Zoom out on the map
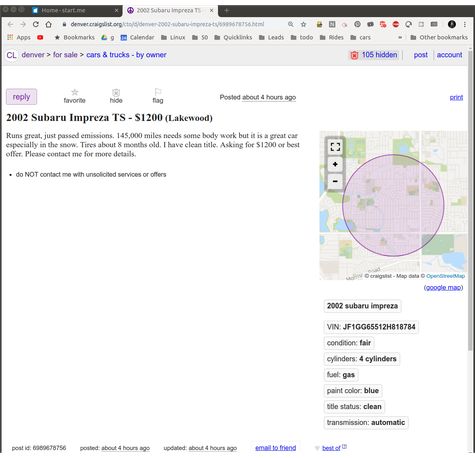 click(x=335, y=181)
